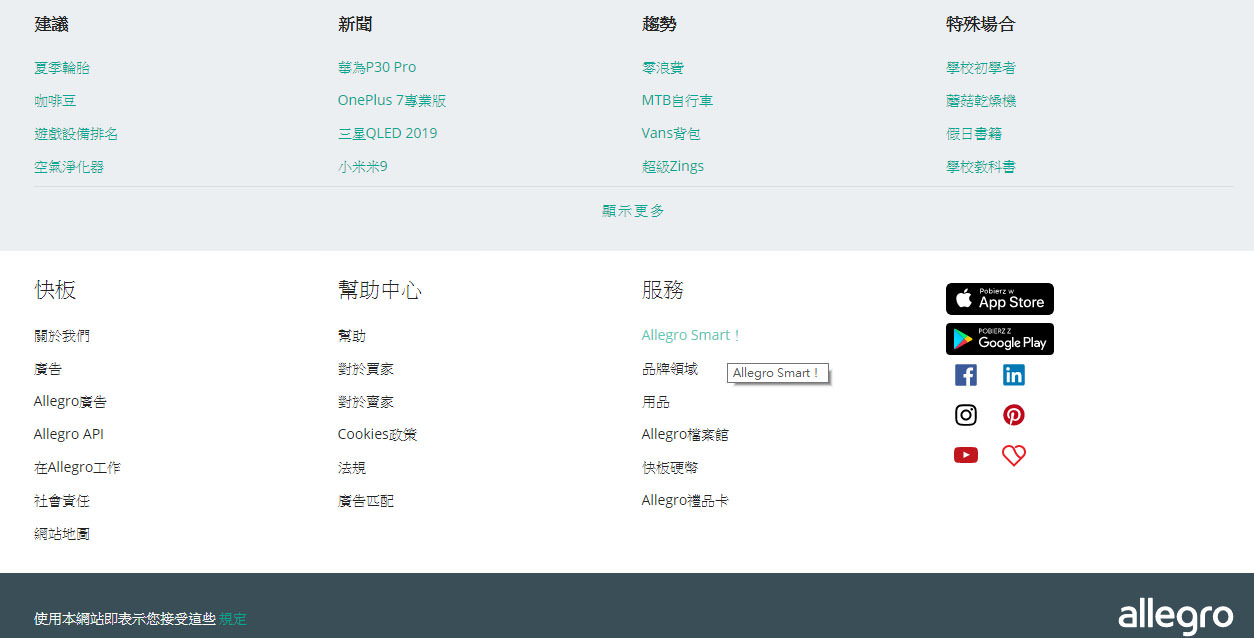Select the 遊戲設備排名 link
This screenshot has height=638, width=1254.
coord(76,134)
